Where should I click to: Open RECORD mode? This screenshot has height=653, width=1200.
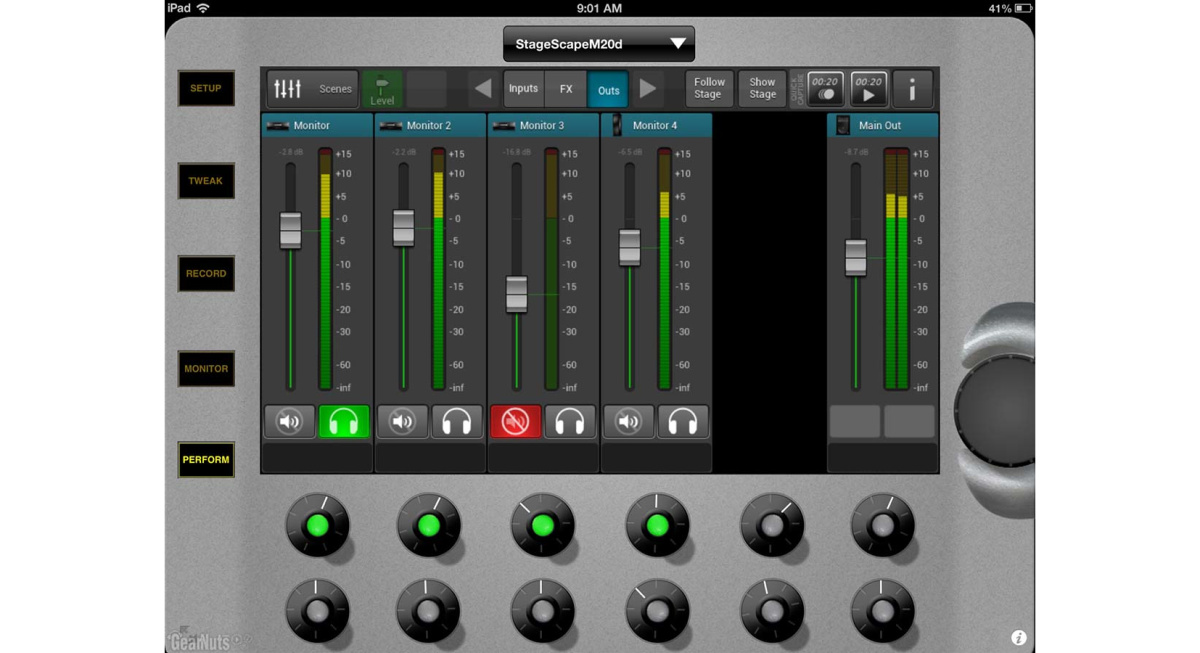206,274
